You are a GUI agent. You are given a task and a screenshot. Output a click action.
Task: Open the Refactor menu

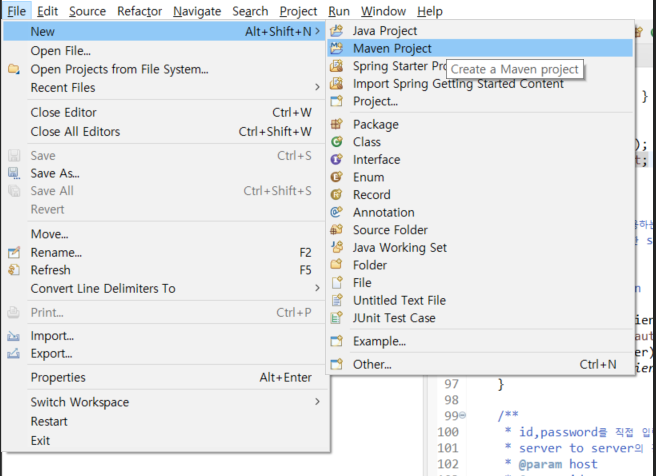[x=139, y=11]
